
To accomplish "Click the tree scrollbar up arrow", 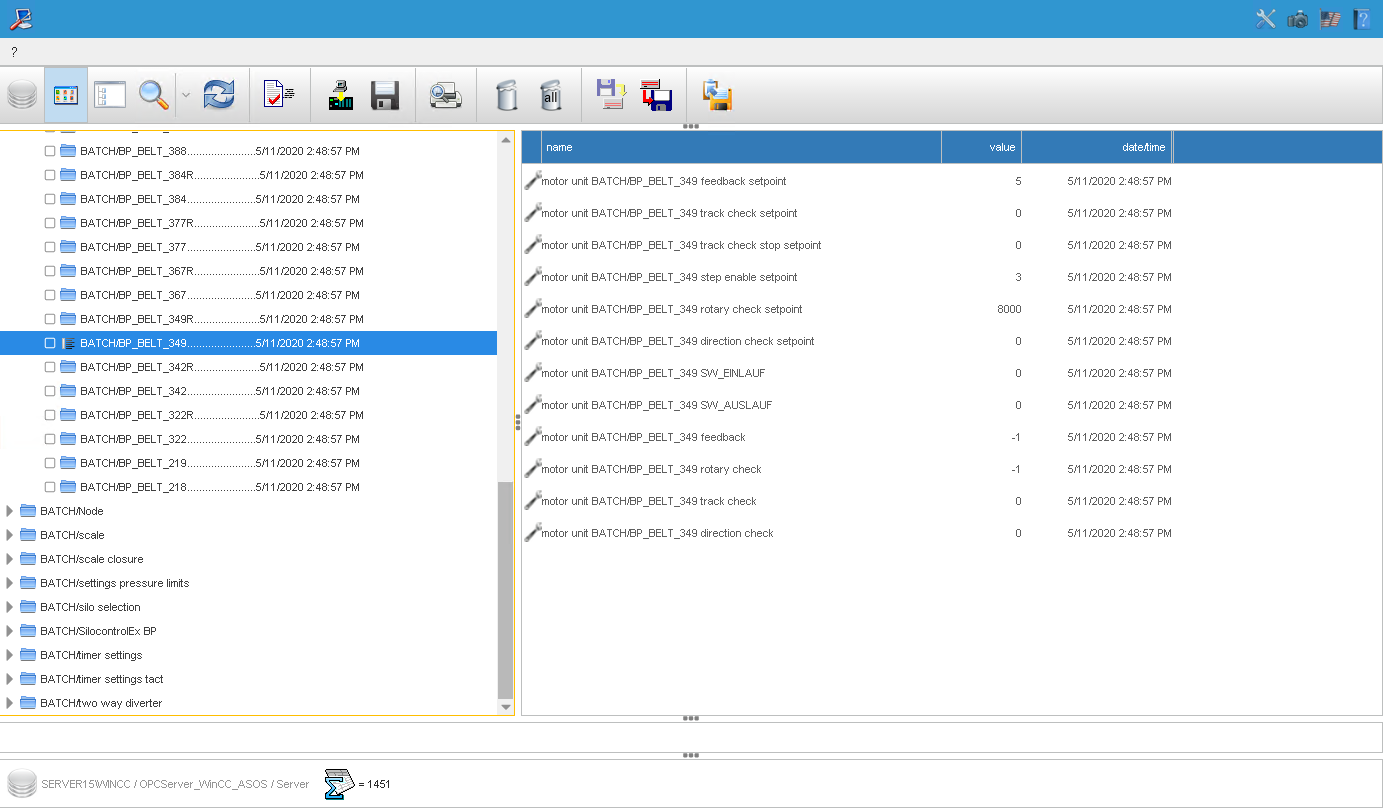I will 505,139.
